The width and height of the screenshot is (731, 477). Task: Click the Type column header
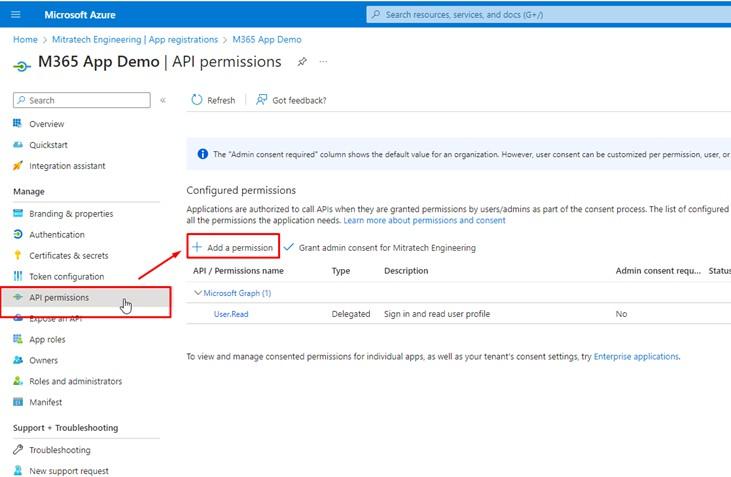pos(341,271)
